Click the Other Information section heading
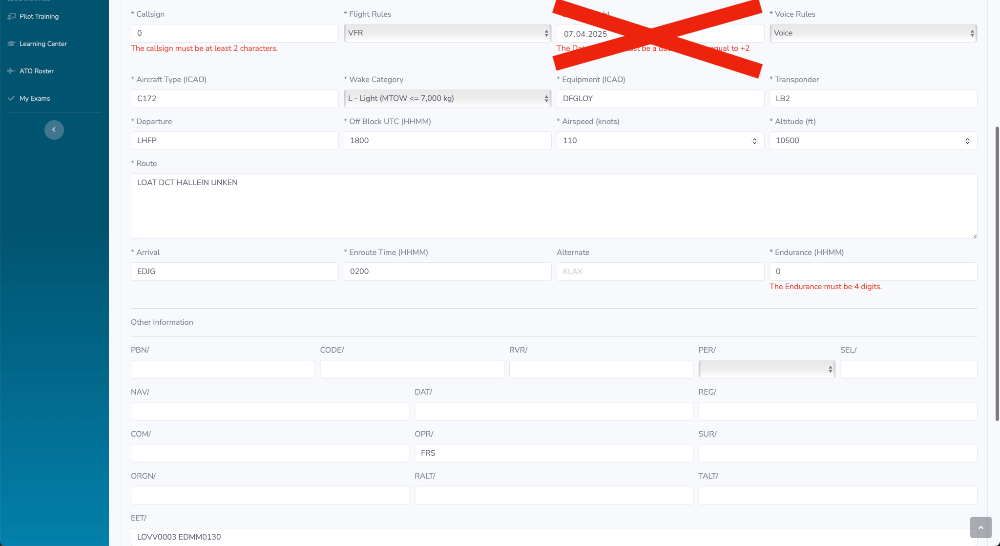Viewport: 1000px width, 546px height. pos(162,323)
